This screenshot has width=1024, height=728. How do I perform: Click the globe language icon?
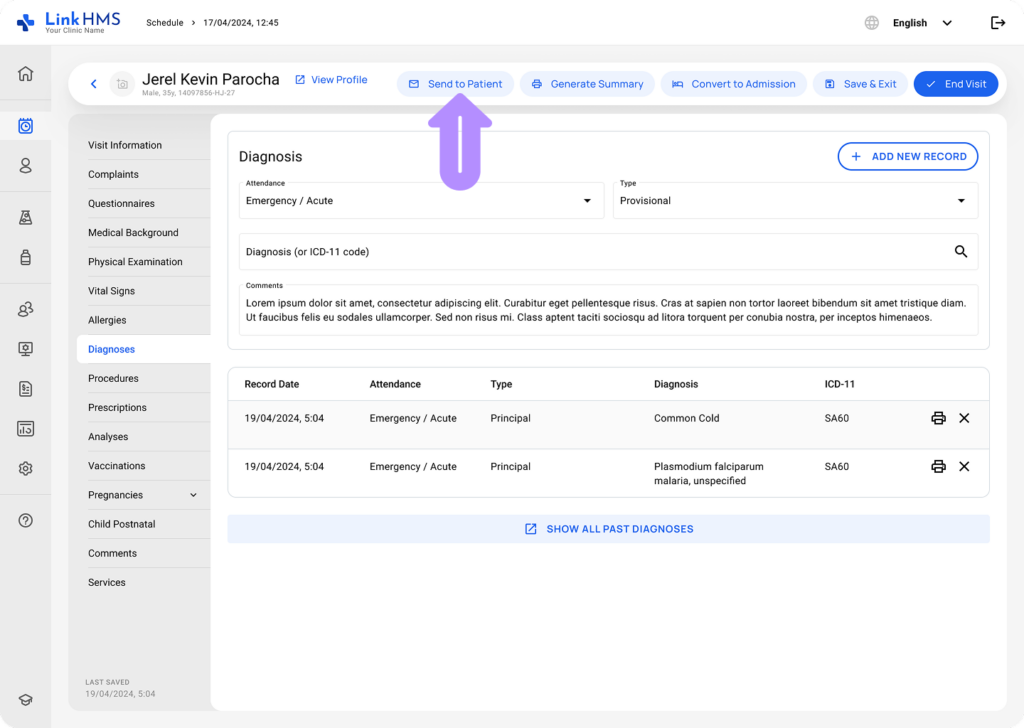pos(872,23)
